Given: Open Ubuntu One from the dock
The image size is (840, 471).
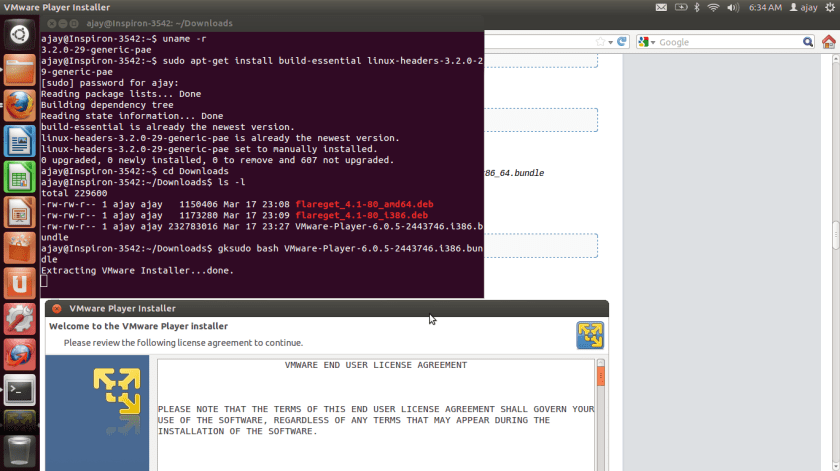Looking at the screenshot, I should click(x=19, y=284).
